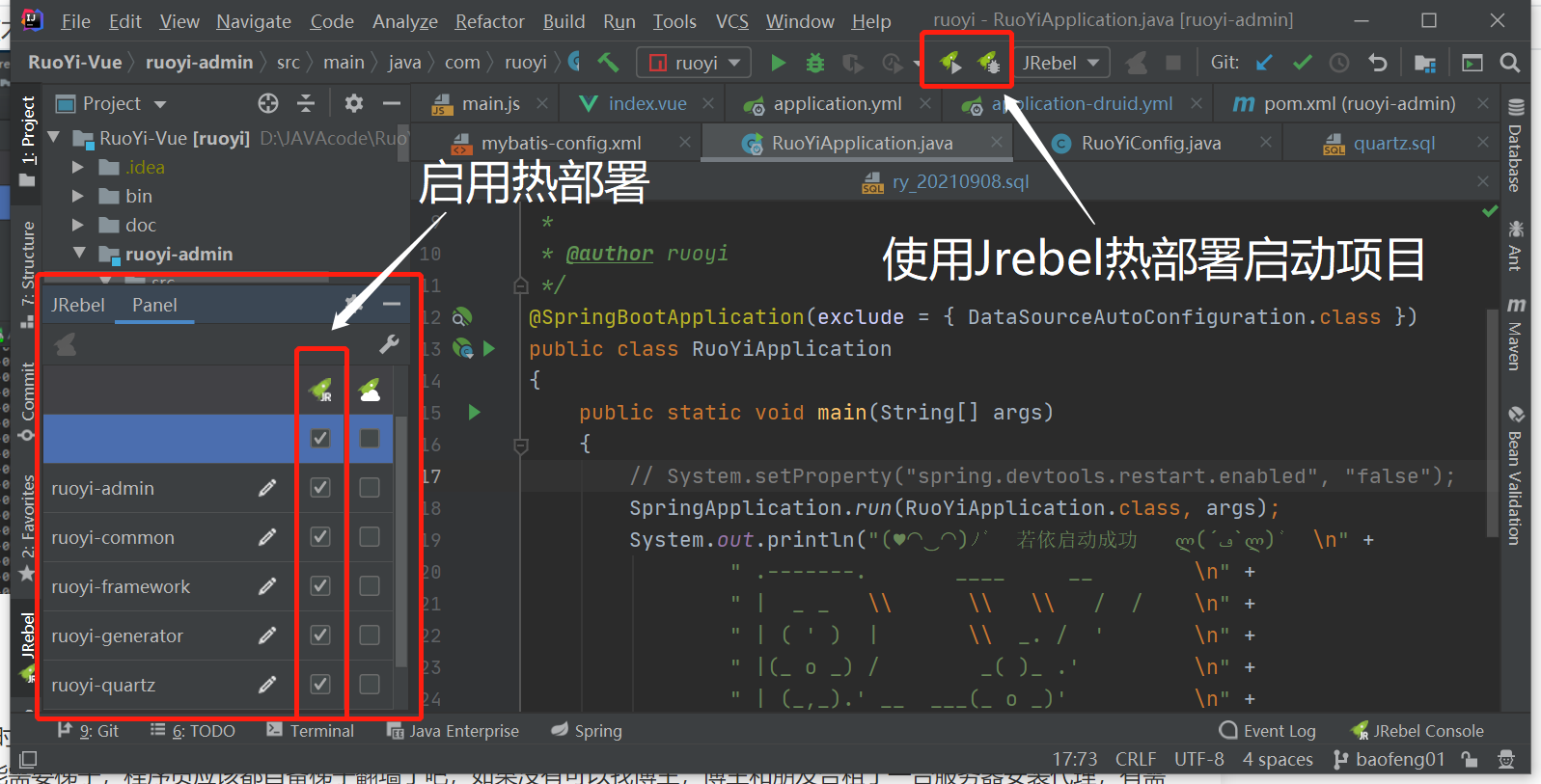Open JRebel panel wrench settings icon
The image size is (1541, 784).
pos(389,344)
